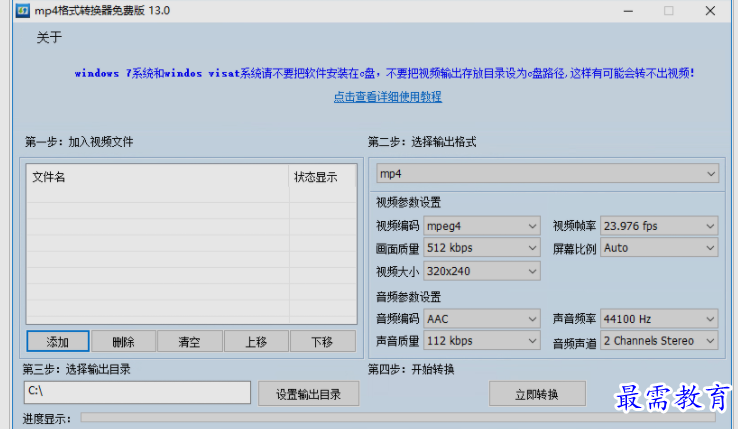Screen dimensions: 738x429
Task: Click the 状态显示 column header
Action: 323,177
